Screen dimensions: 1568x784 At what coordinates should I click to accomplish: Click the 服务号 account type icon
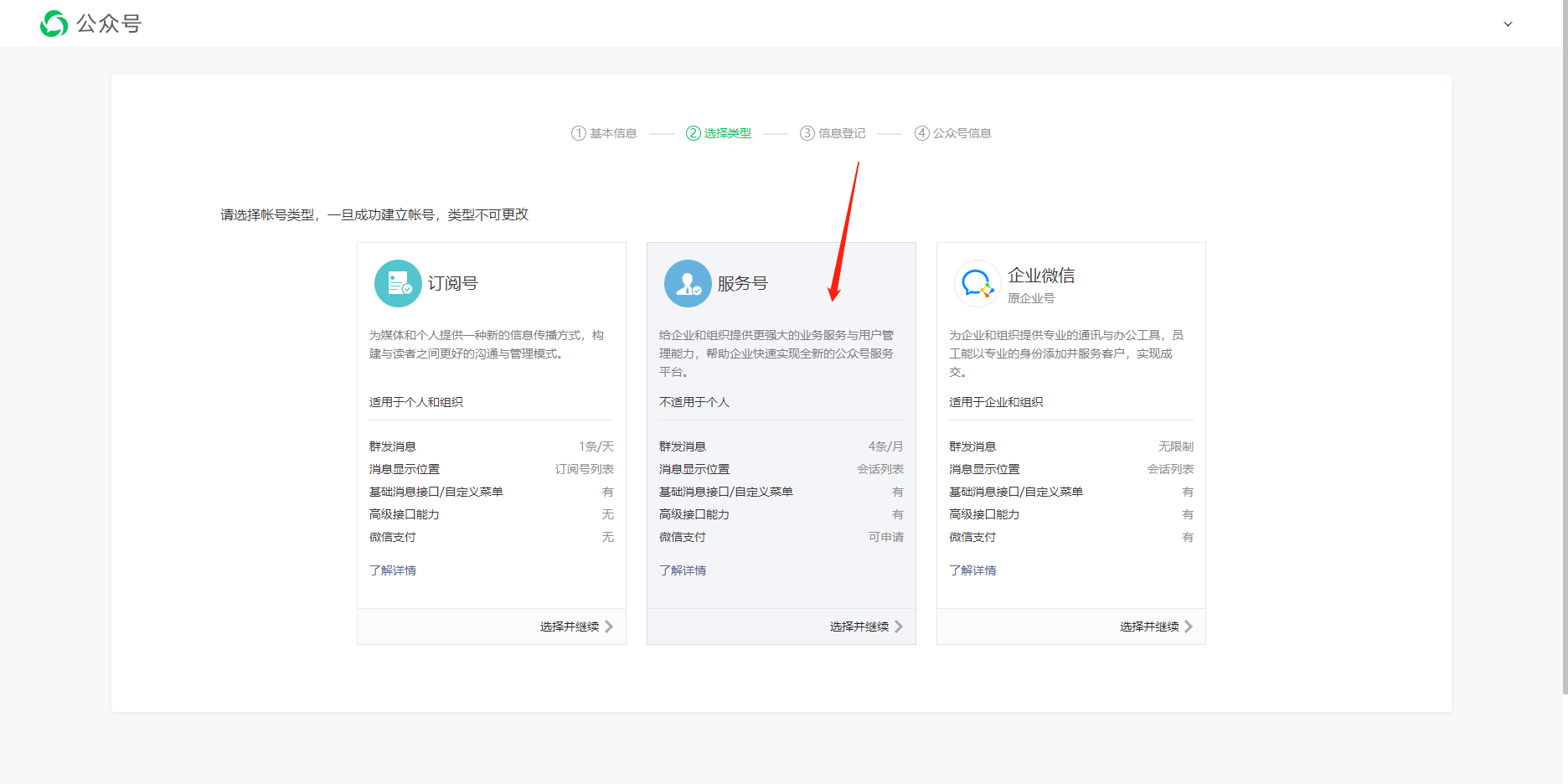[x=688, y=283]
